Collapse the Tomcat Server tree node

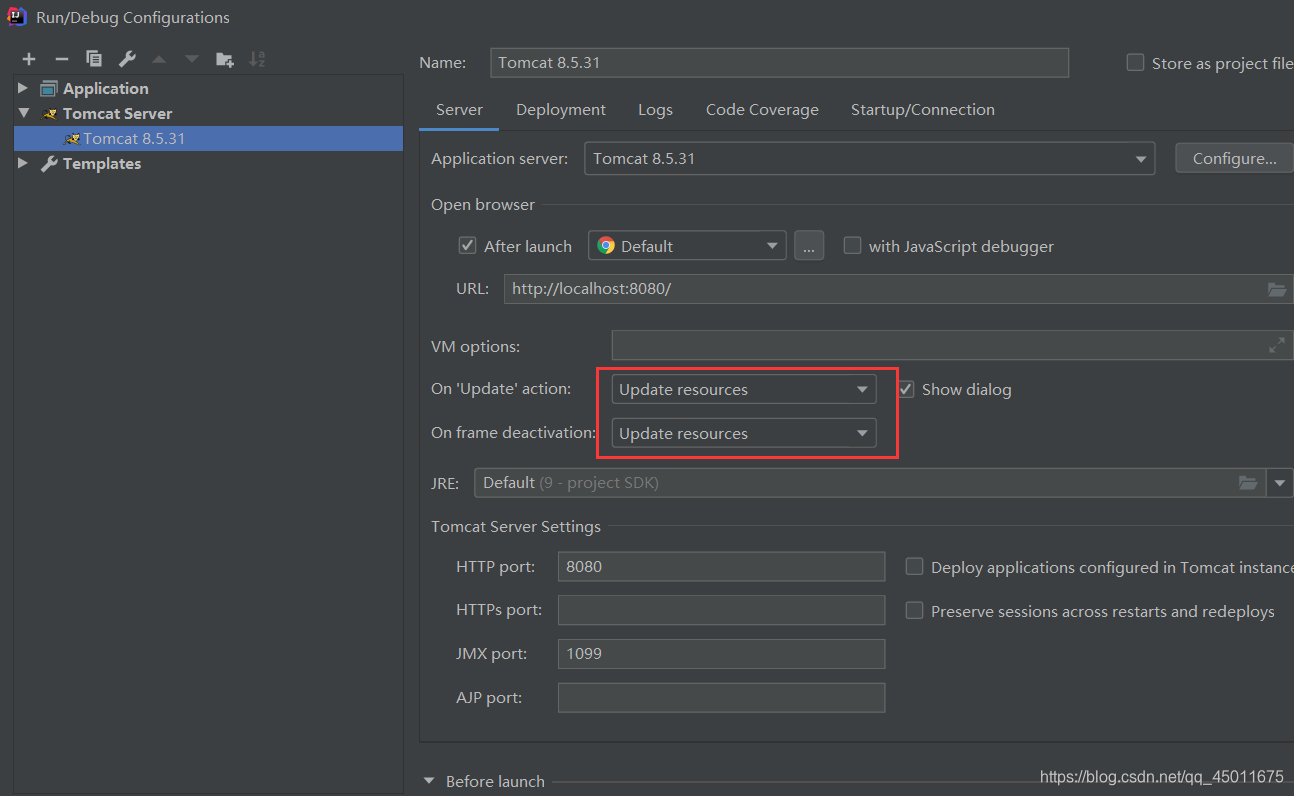(23, 113)
